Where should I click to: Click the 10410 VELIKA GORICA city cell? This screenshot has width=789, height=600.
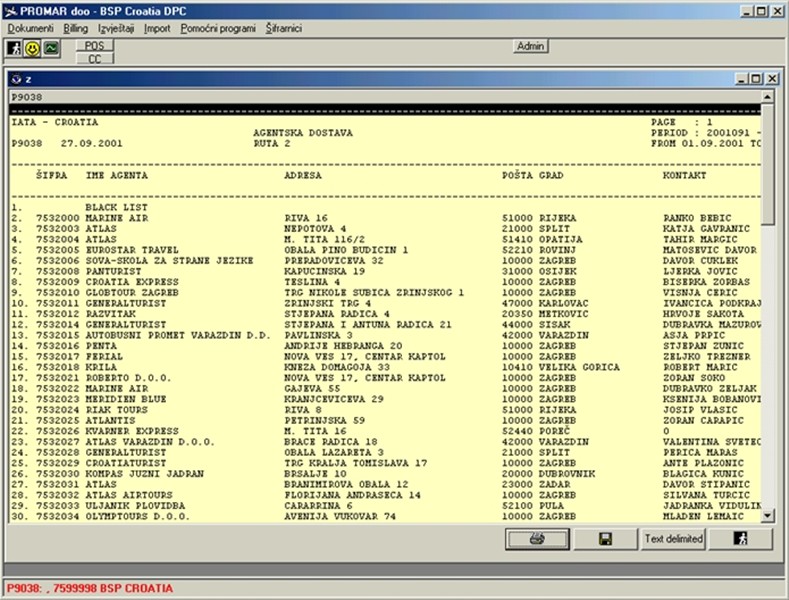coord(561,367)
